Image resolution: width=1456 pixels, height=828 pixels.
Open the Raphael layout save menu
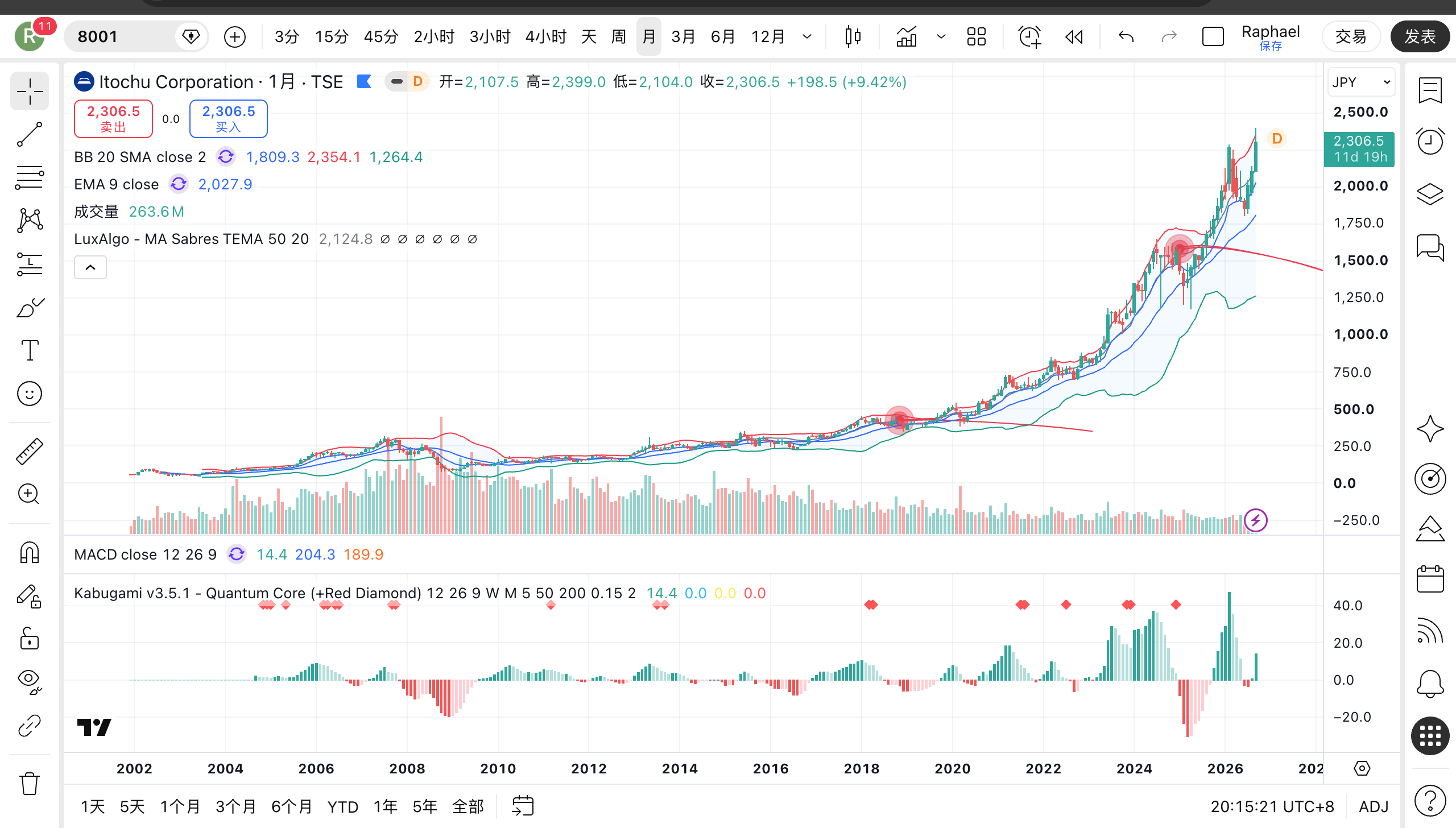(1271, 37)
